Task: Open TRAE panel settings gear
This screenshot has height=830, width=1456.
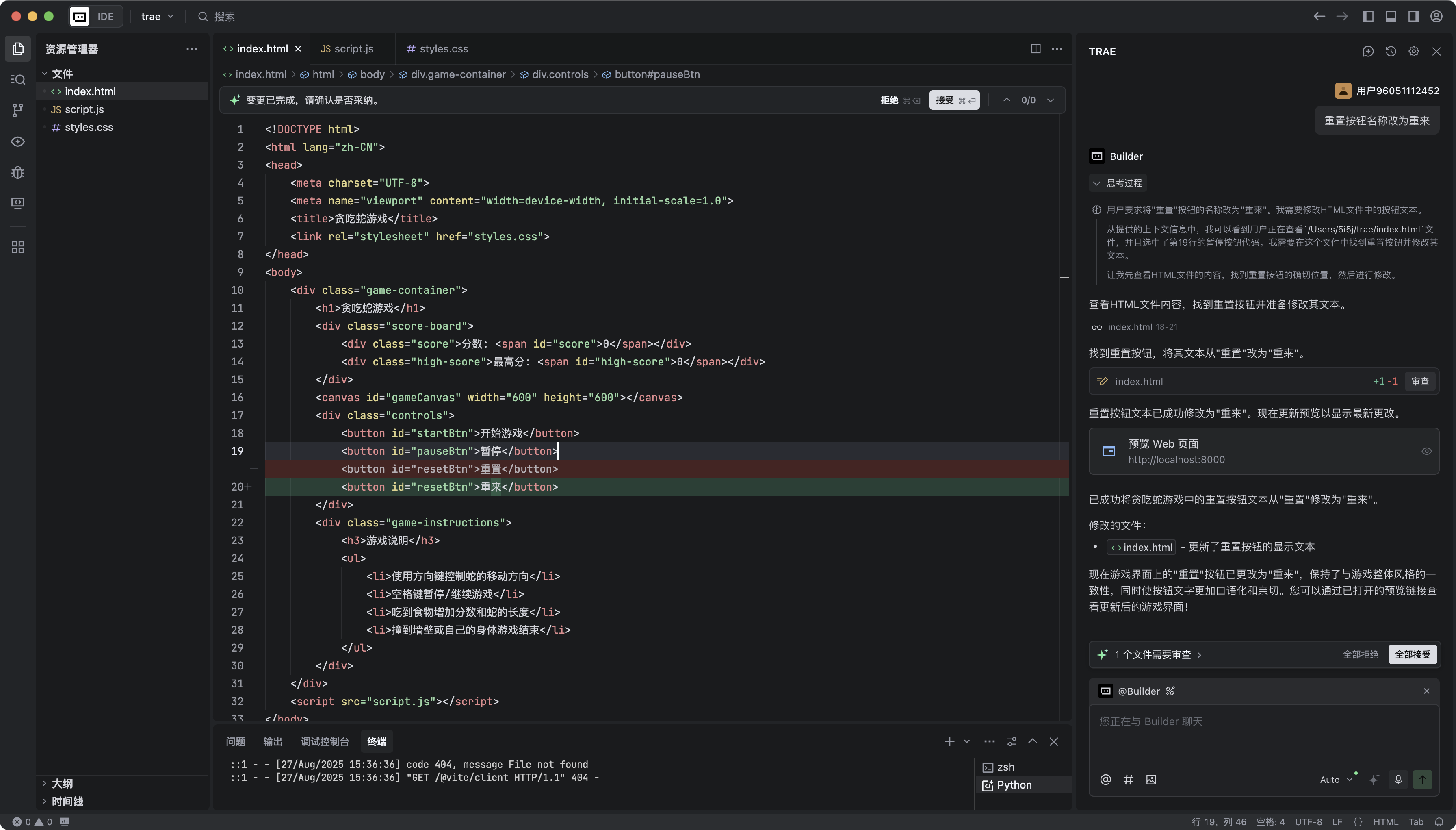Action: tap(1413, 51)
